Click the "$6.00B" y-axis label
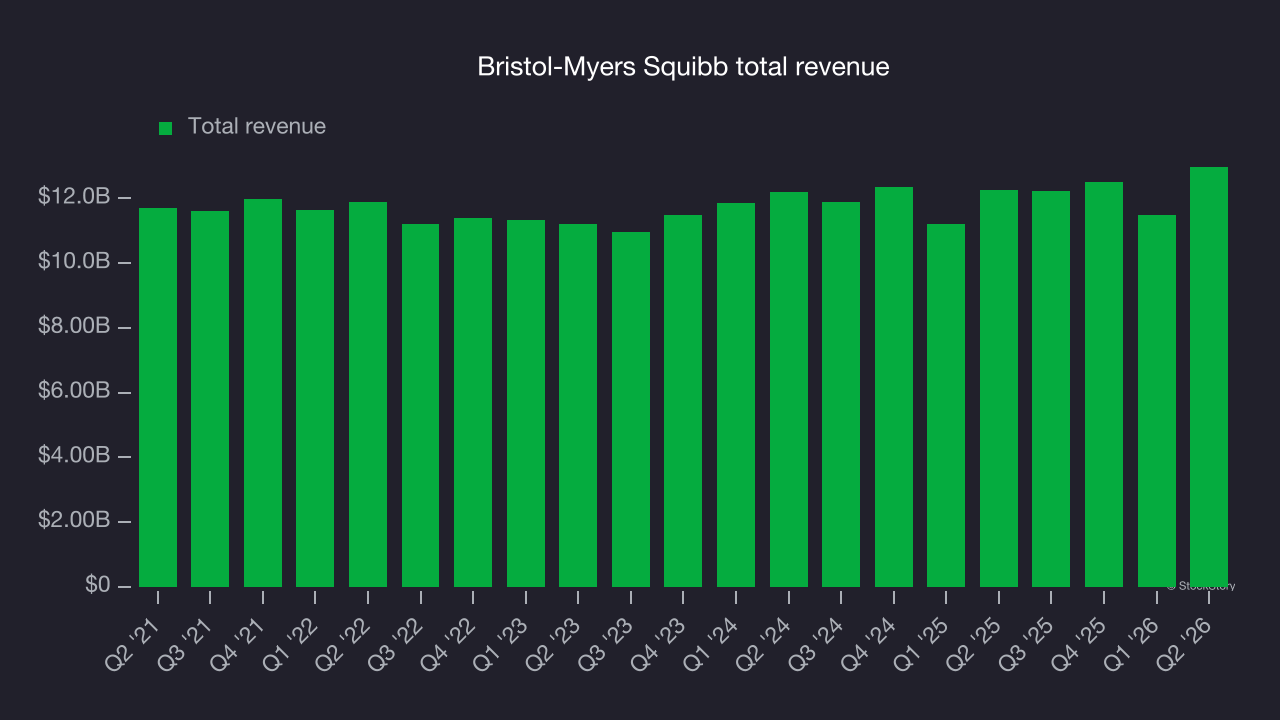1280x720 pixels. click(x=73, y=391)
